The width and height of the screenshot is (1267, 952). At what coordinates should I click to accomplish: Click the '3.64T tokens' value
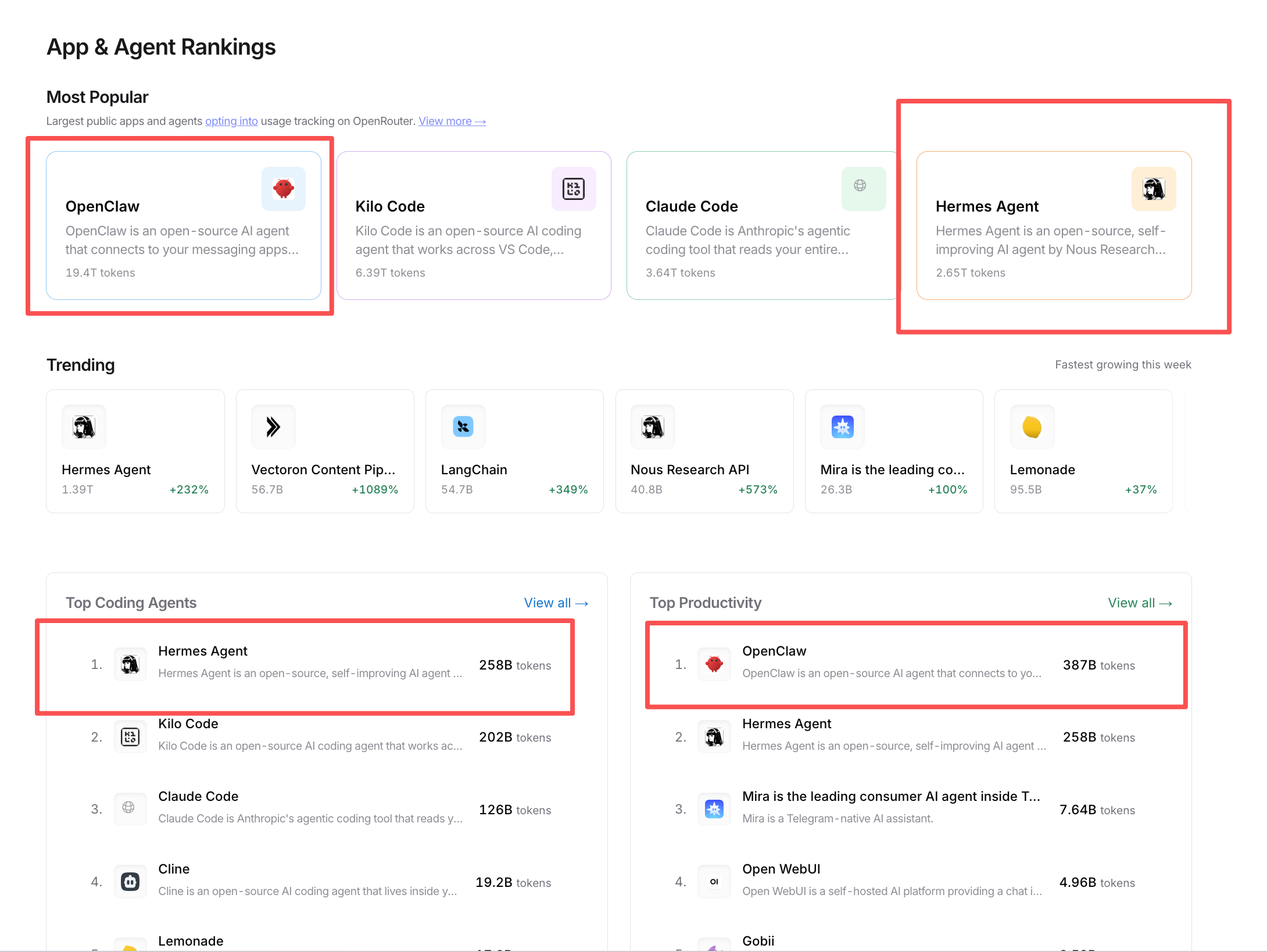click(680, 273)
